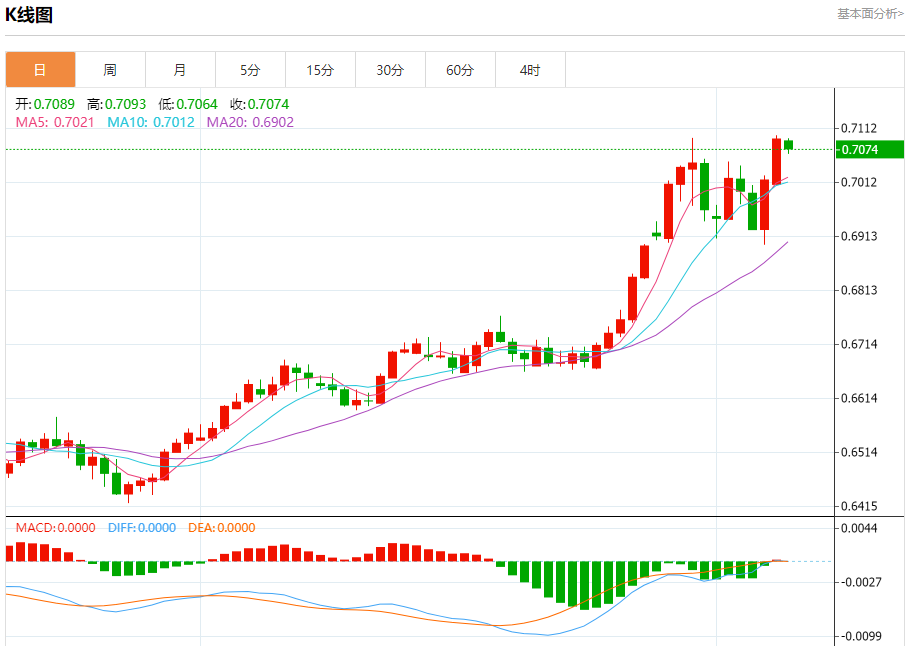The image size is (910, 646).
Task: Open the 4时 interval tab
Action: pyautogui.click(x=530, y=70)
